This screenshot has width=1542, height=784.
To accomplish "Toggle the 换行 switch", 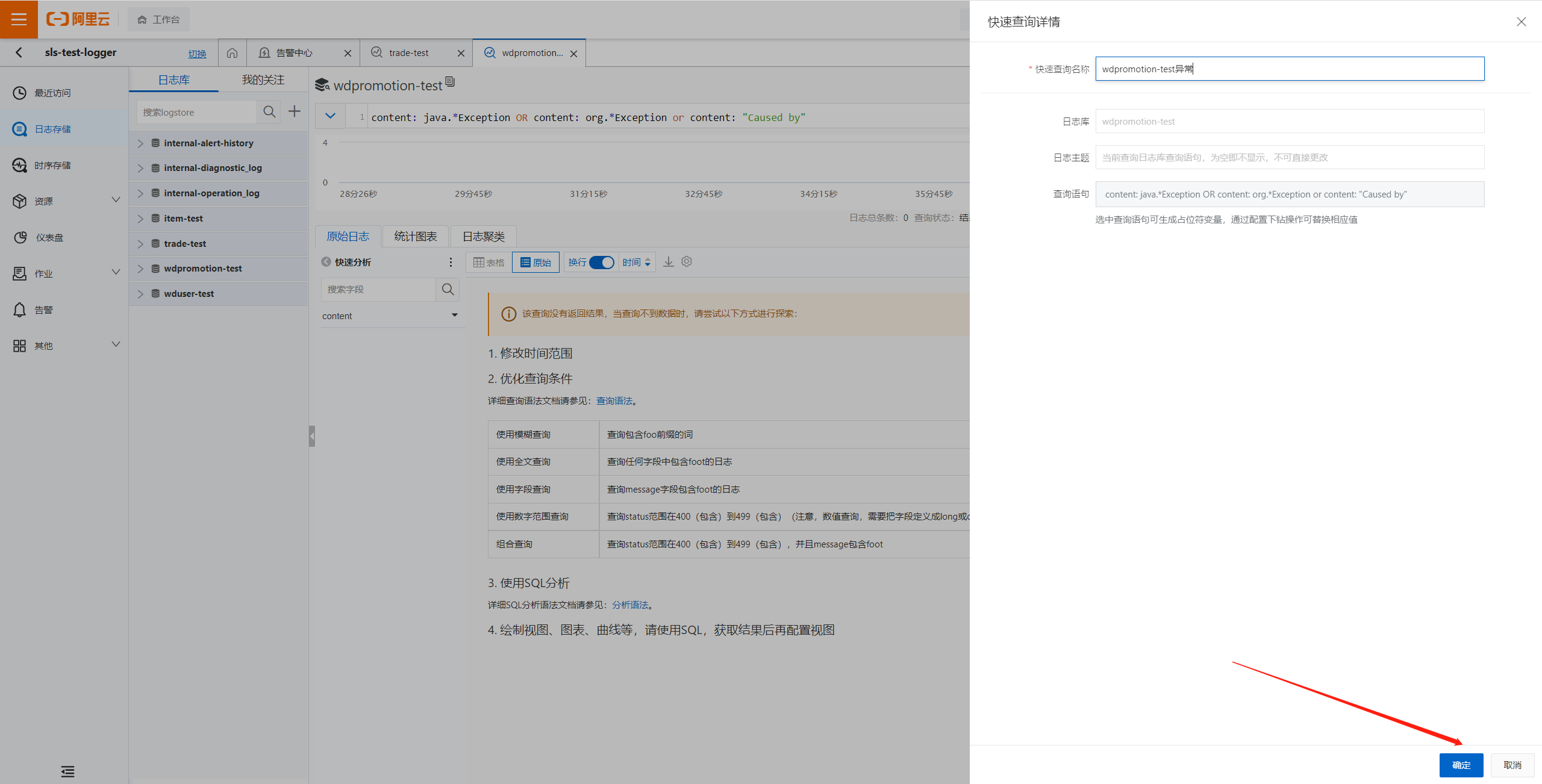I will [x=601, y=263].
